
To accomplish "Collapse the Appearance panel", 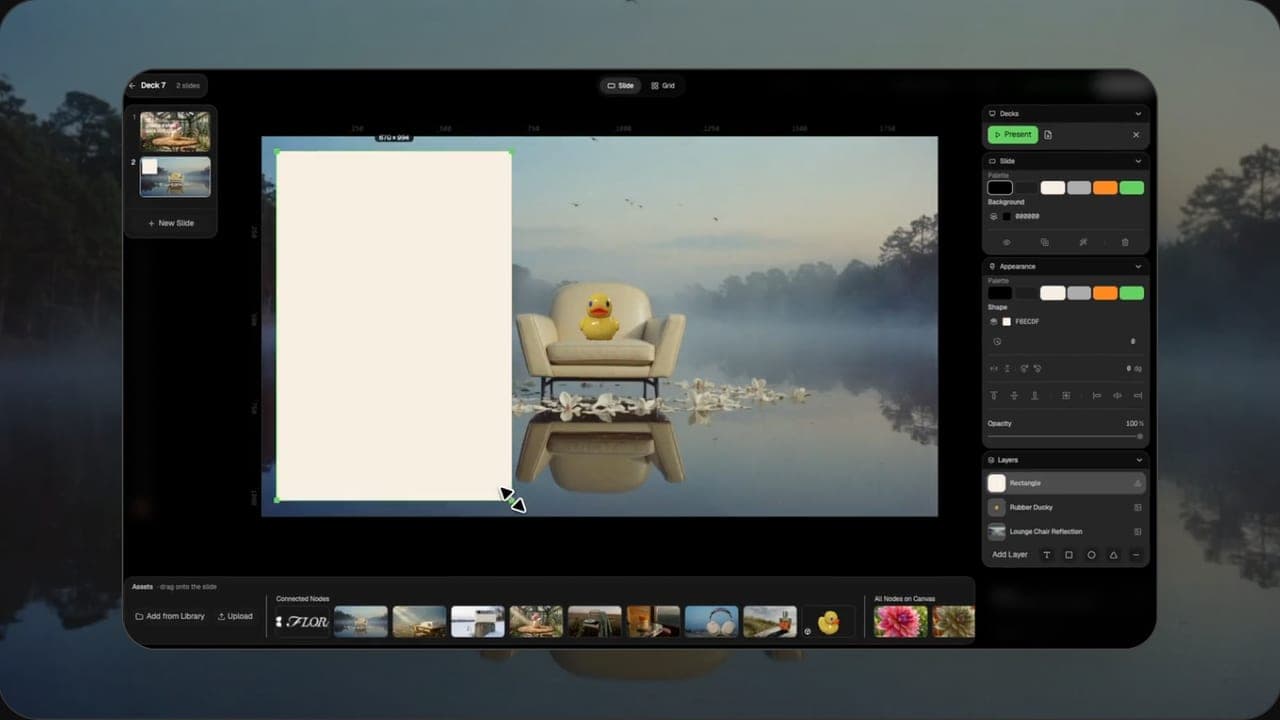I will coord(1138,267).
